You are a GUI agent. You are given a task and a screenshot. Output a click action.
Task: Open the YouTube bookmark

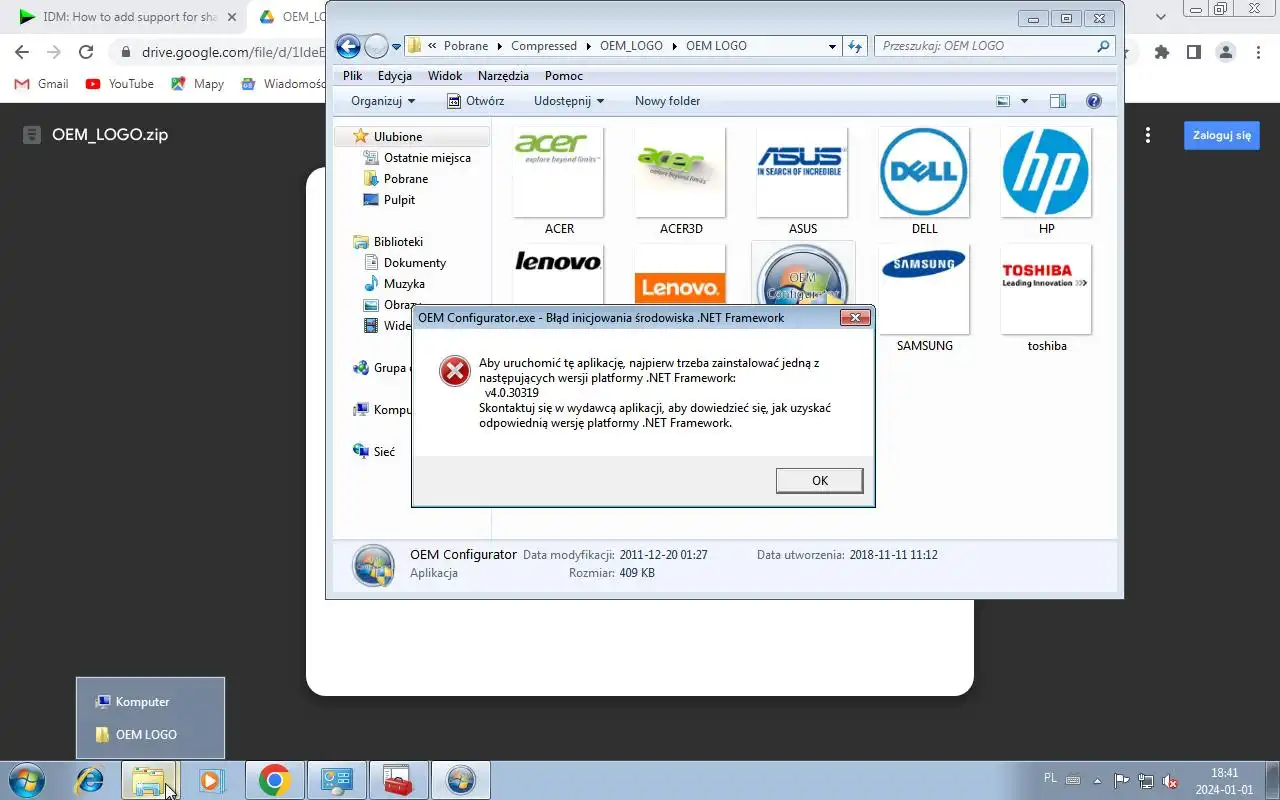(x=120, y=84)
